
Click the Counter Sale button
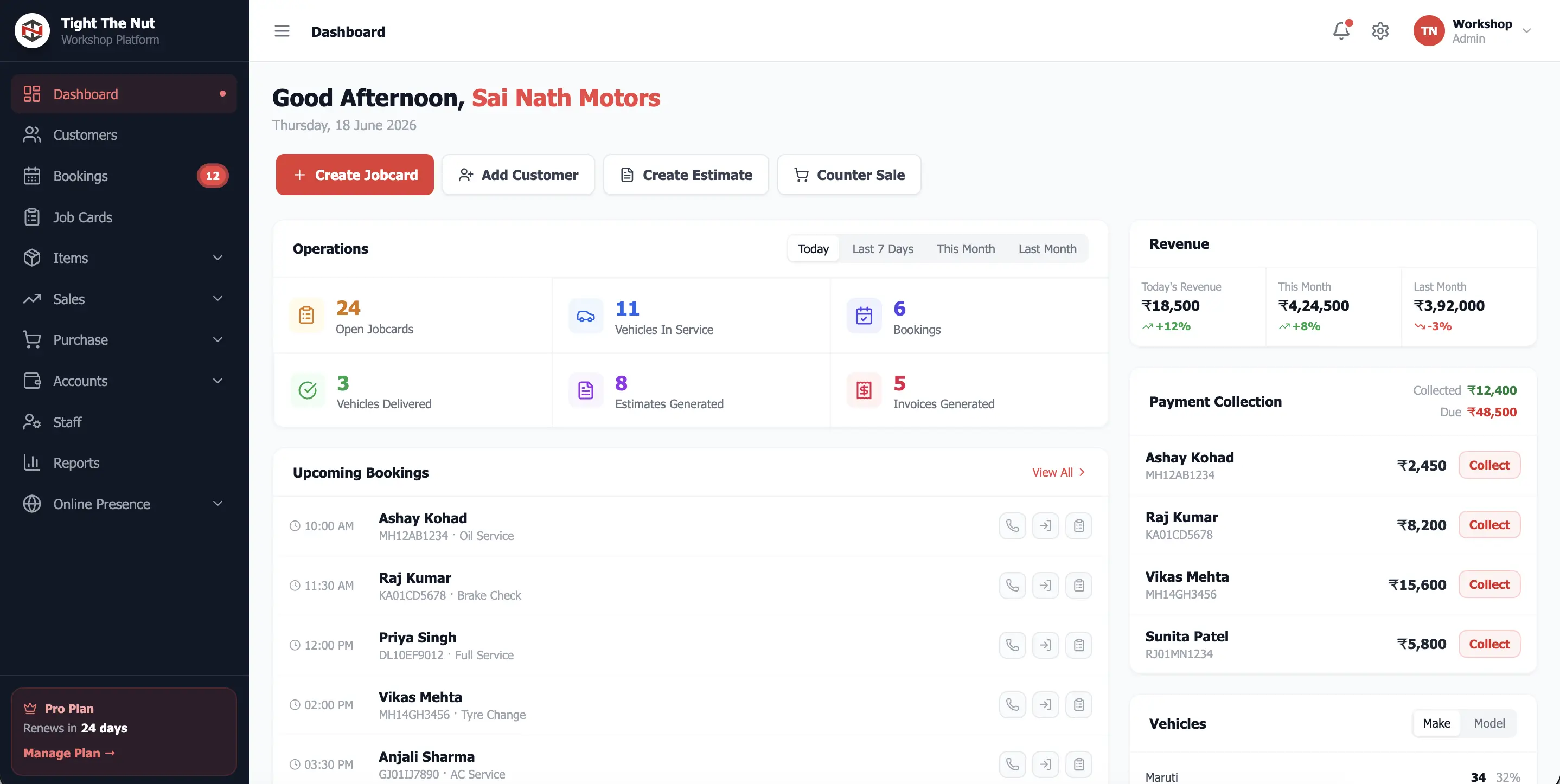(x=849, y=175)
